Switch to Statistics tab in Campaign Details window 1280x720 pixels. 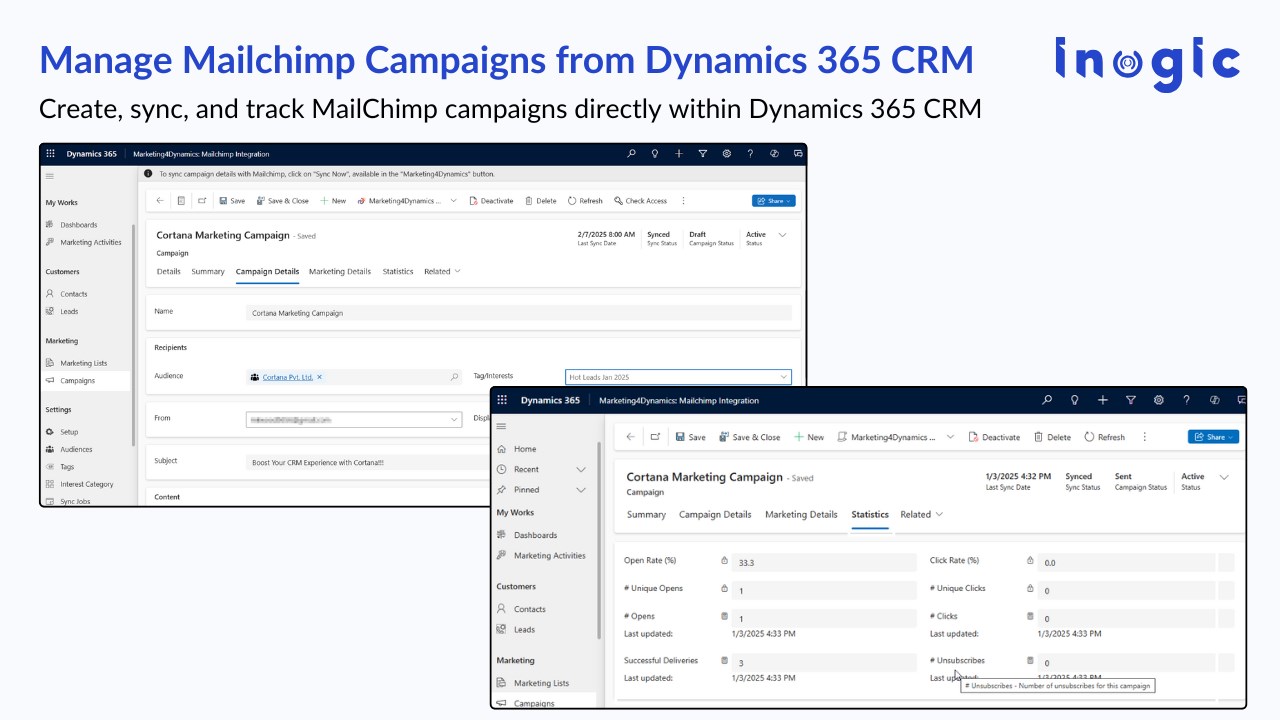(398, 271)
